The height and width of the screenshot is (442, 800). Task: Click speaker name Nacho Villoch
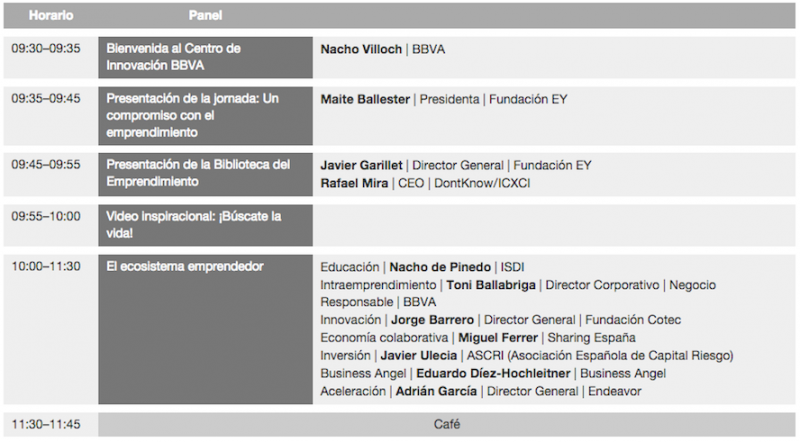click(x=361, y=48)
